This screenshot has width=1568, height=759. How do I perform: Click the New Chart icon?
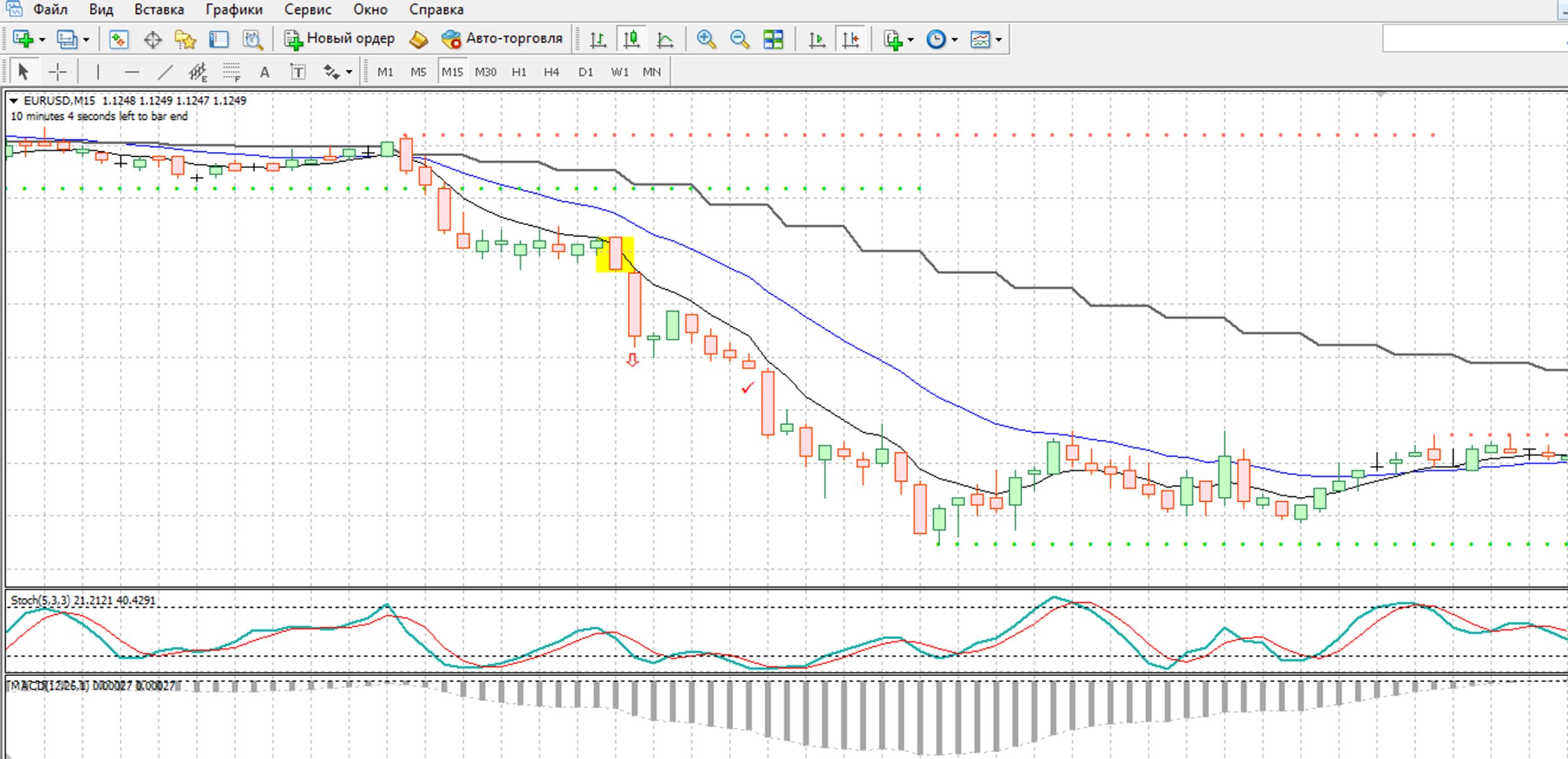point(23,39)
